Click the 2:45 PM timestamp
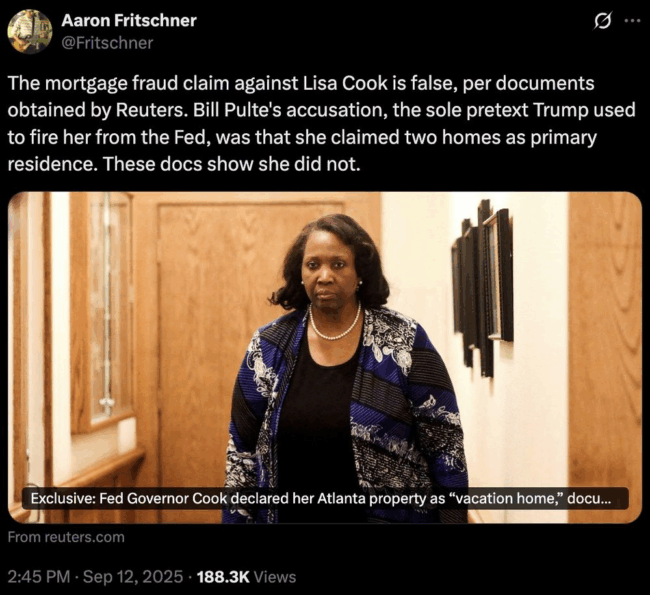The height and width of the screenshot is (595, 650). coord(39,577)
